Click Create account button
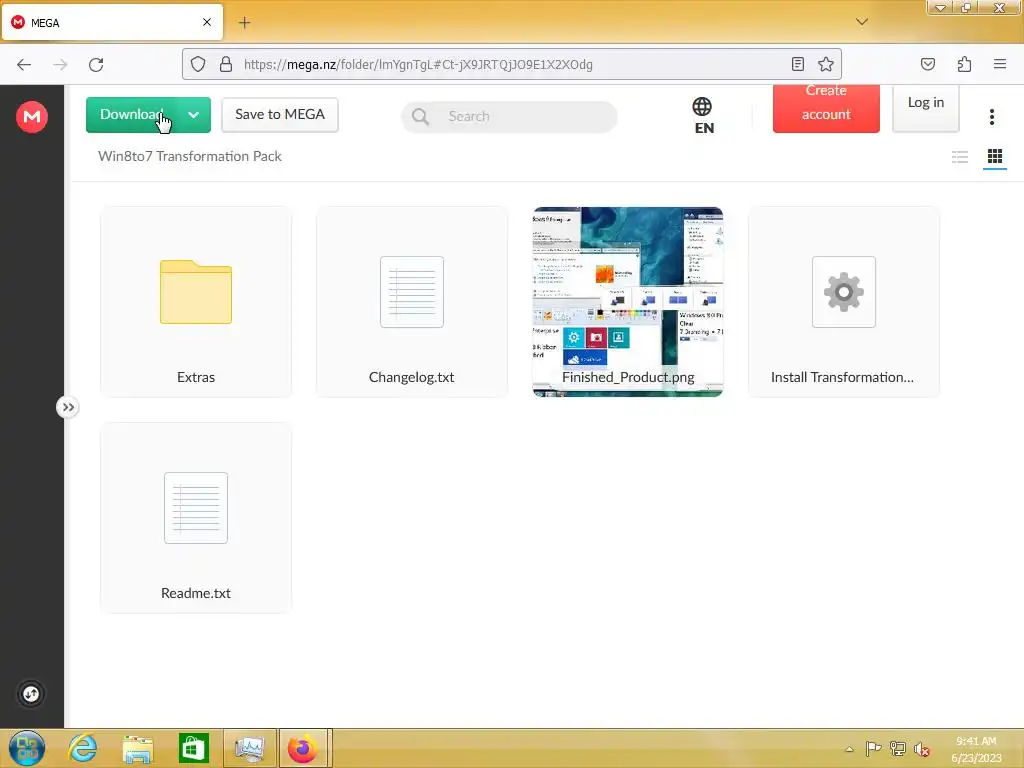 pos(825,108)
